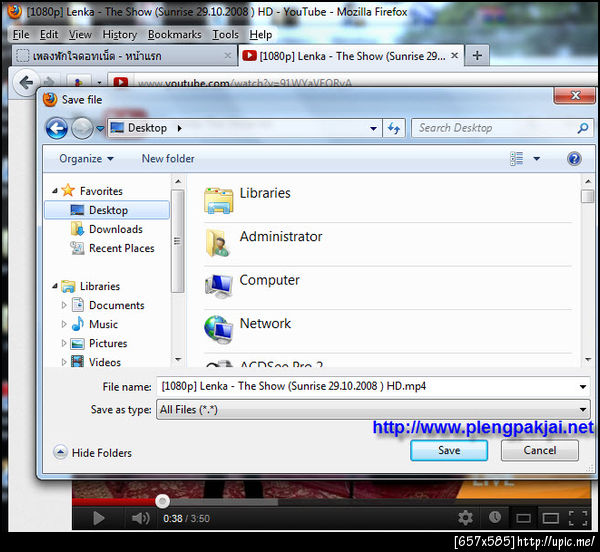Viewport: 600px width, 552px height.
Task: Open Firefox File menu
Action: [21, 34]
